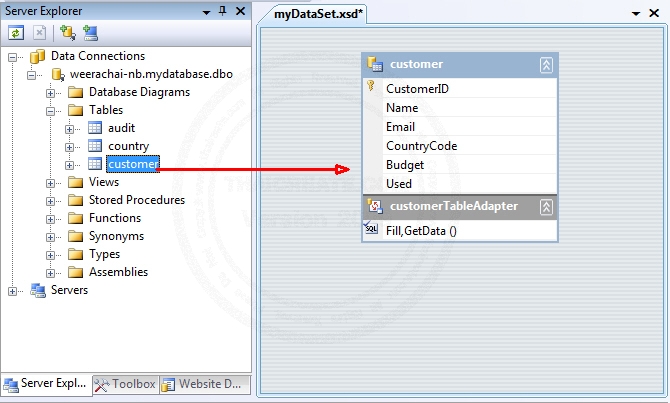This screenshot has width=670, height=403.
Task: Select the Email column row
Action: 460,126
